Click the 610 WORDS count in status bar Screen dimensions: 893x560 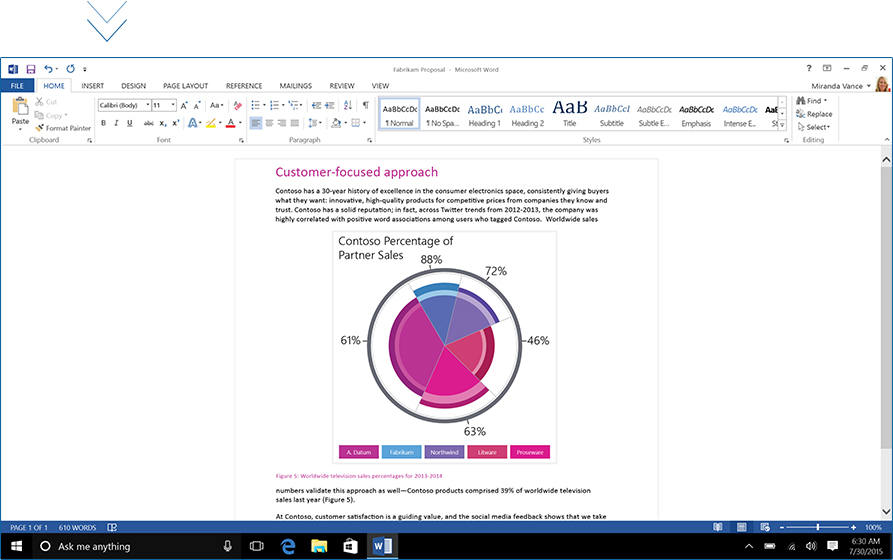pyautogui.click(x=77, y=528)
